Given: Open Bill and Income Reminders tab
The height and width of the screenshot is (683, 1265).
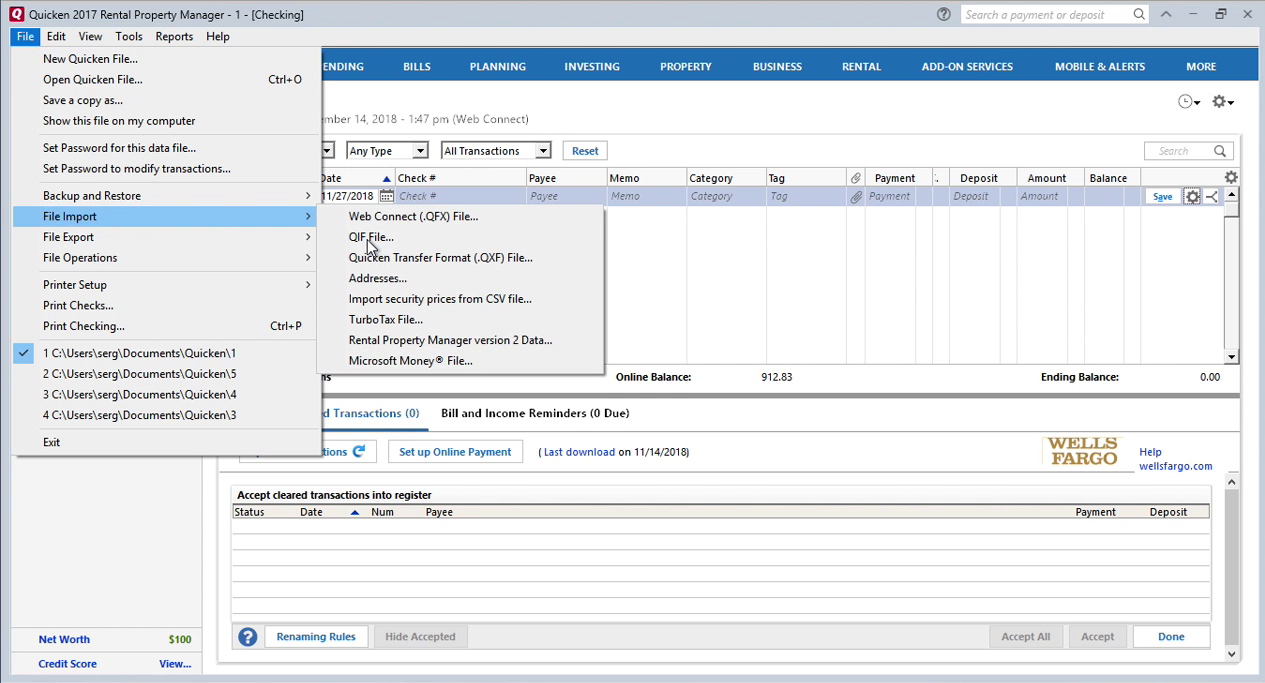Looking at the screenshot, I should [535, 413].
